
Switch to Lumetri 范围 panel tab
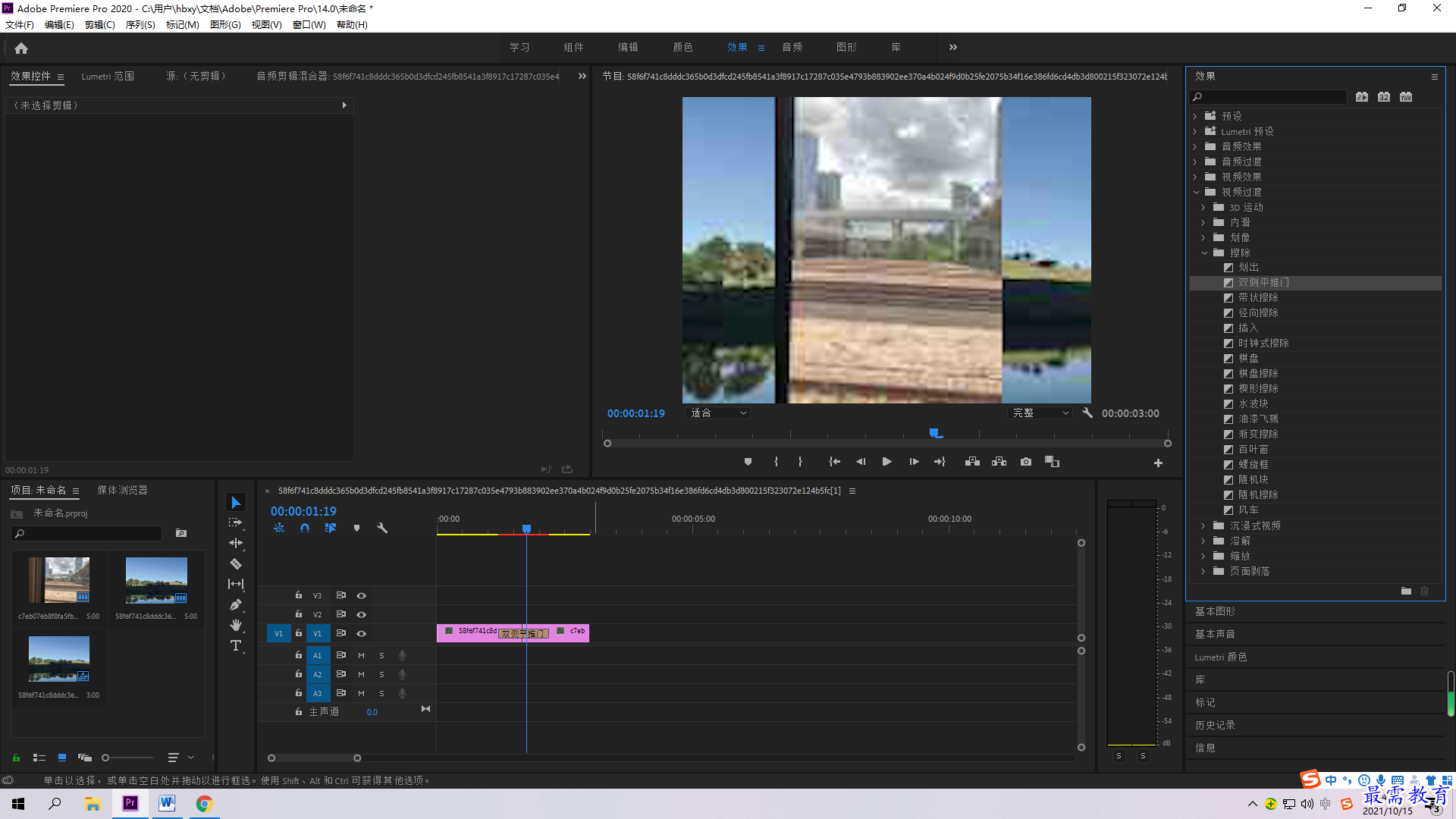[x=108, y=76]
